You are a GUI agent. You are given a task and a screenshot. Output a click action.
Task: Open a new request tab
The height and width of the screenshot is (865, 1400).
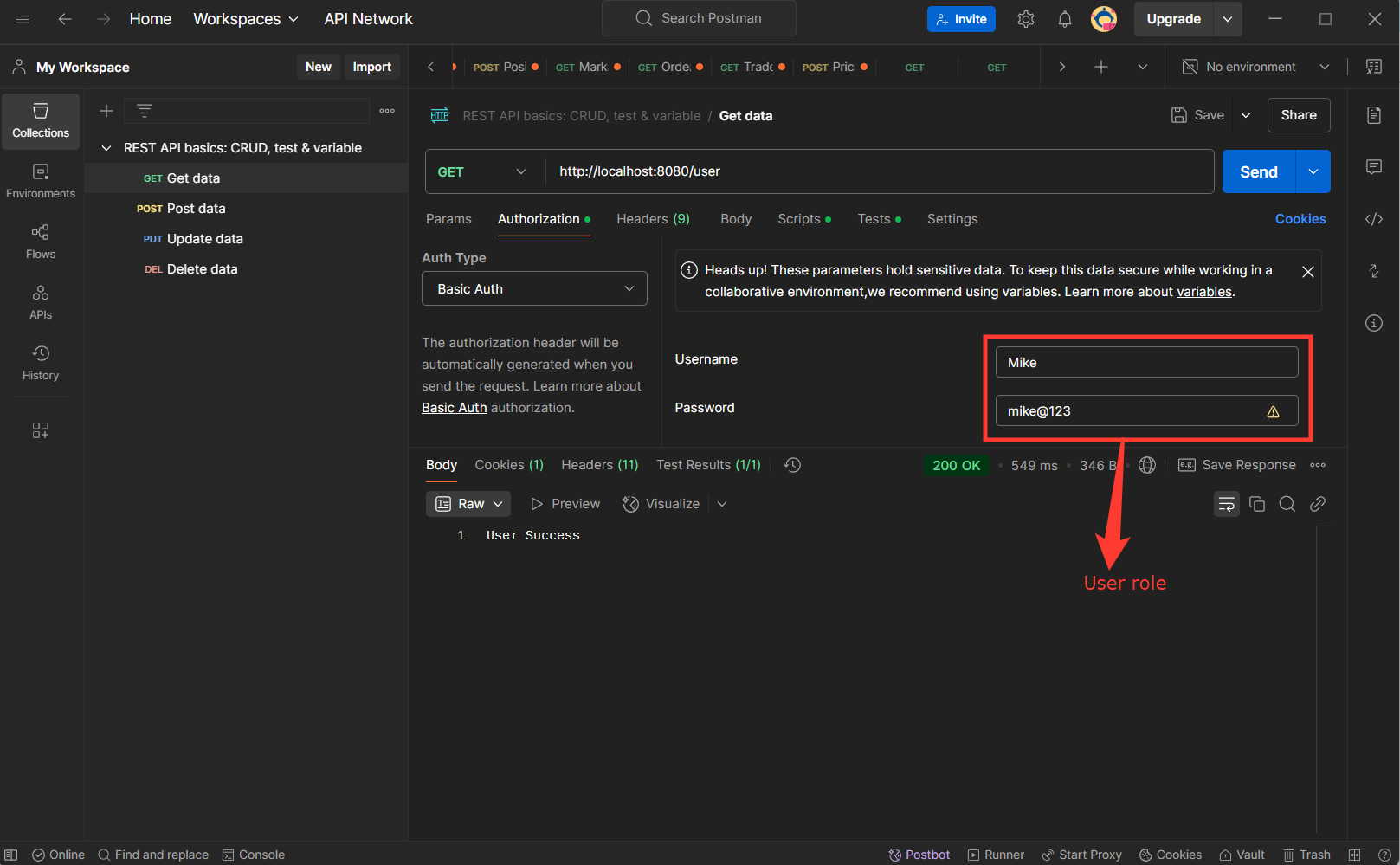click(x=1101, y=67)
